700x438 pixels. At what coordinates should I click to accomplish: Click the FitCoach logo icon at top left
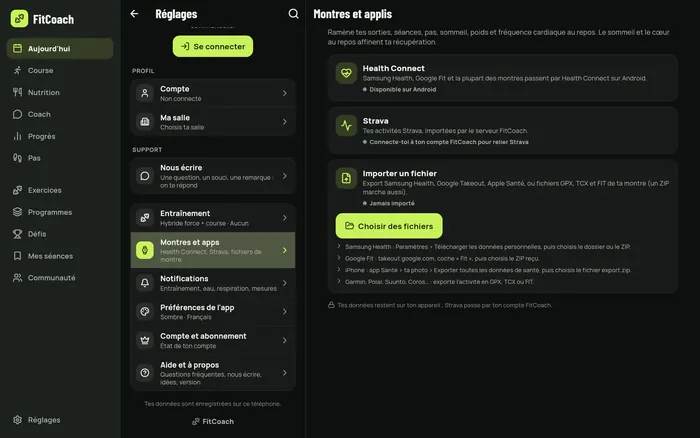coord(19,19)
